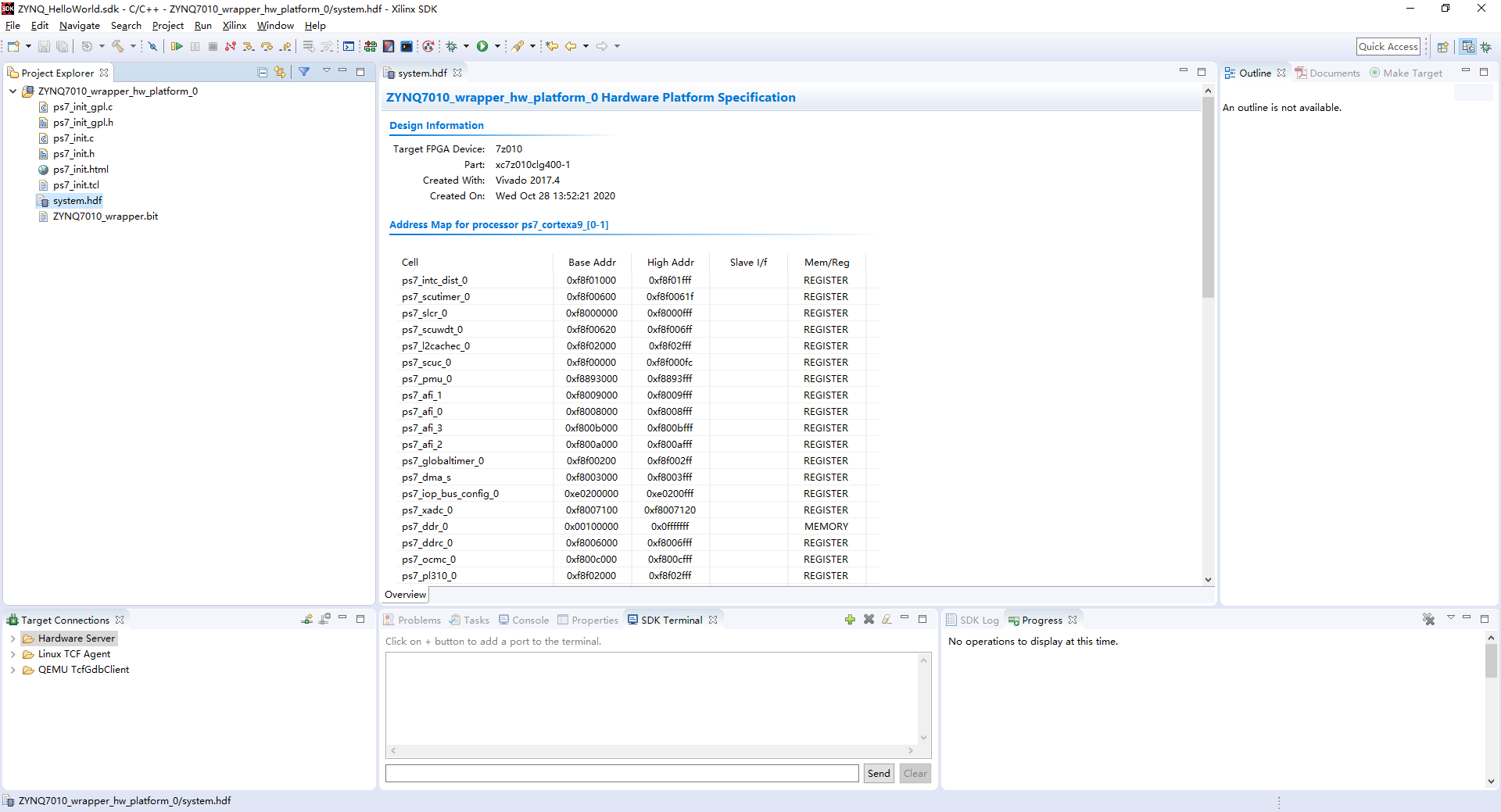The image size is (1501, 812).
Task: Click the Program FPGA toolbar icon
Action: pos(370,47)
